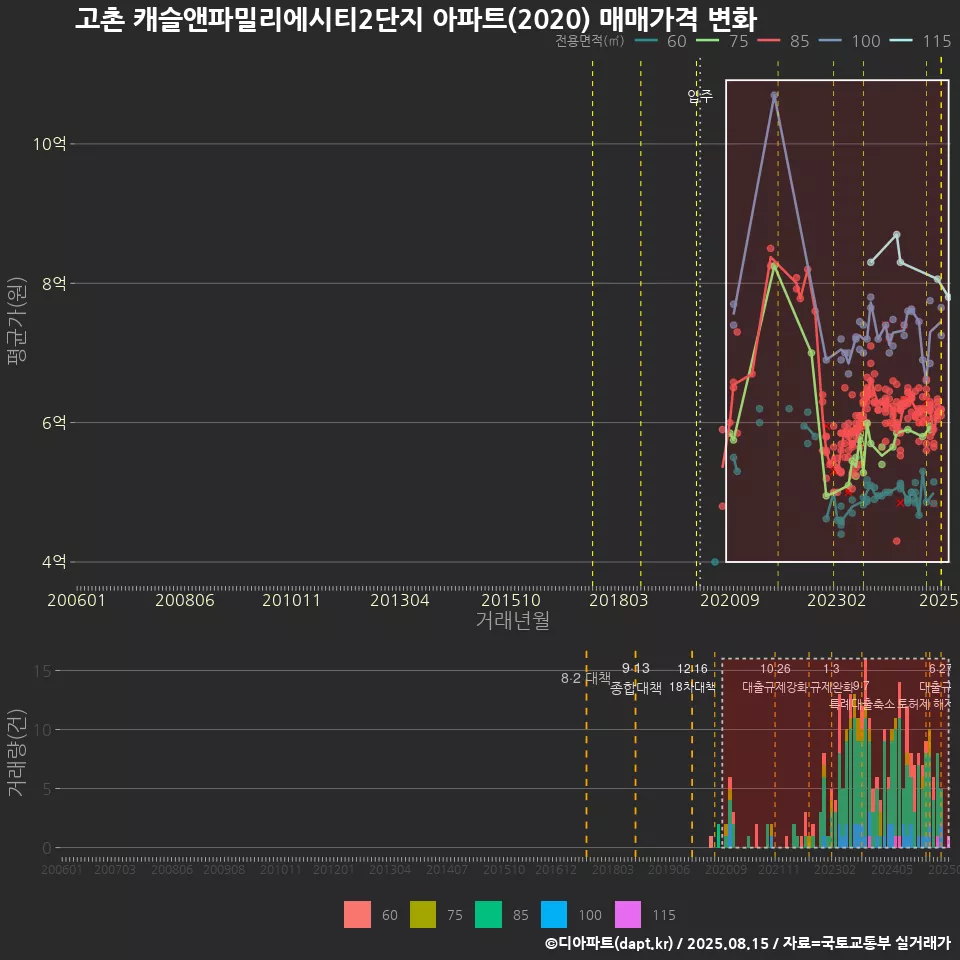
Task: Click the 201304 label on price chart axis
Action: tap(400, 600)
